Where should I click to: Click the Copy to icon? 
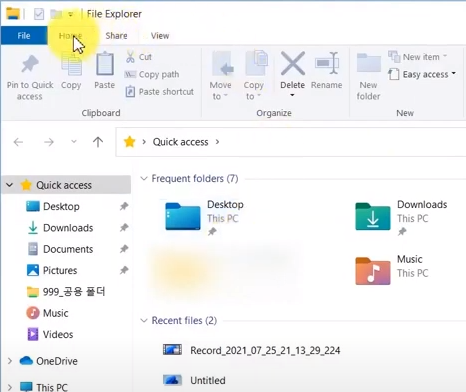coord(256,63)
